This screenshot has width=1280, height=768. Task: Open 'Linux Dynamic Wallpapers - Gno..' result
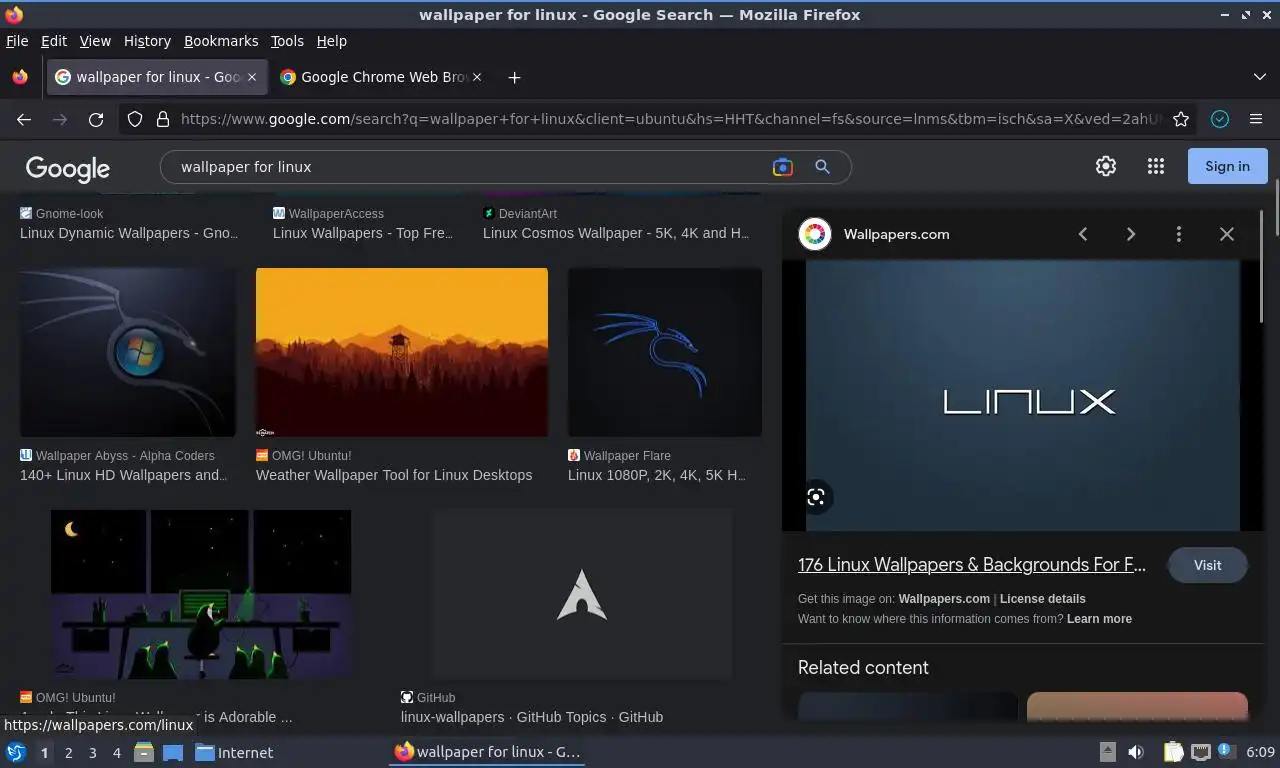click(x=129, y=233)
